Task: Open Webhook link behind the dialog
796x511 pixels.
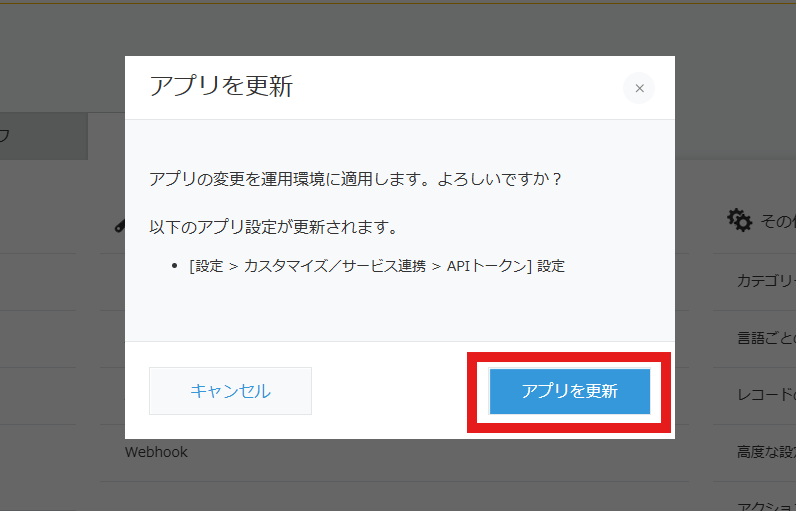Action: pyautogui.click(x=156, y=452)
